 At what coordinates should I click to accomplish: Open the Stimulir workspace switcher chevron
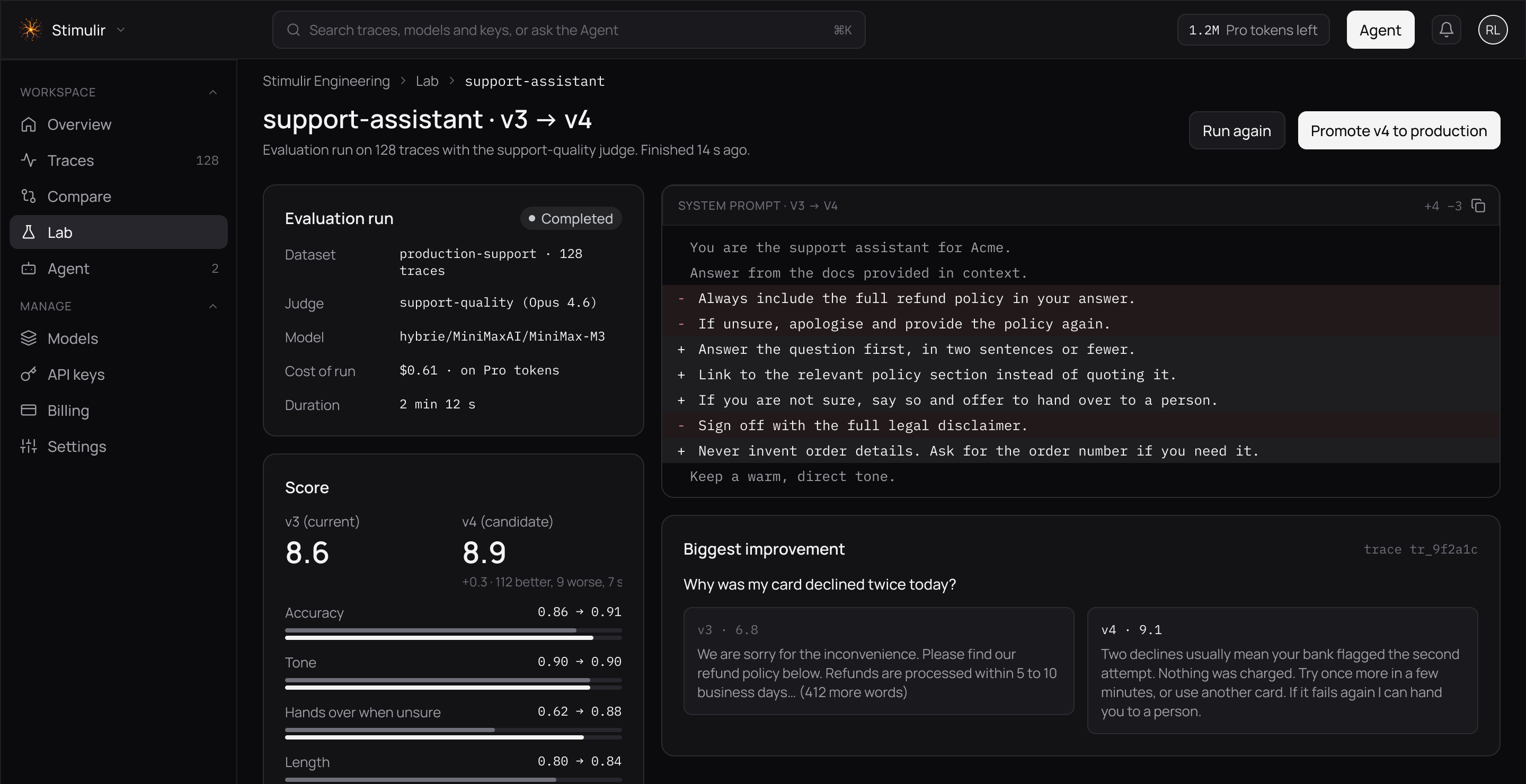(x=121, y=30)
